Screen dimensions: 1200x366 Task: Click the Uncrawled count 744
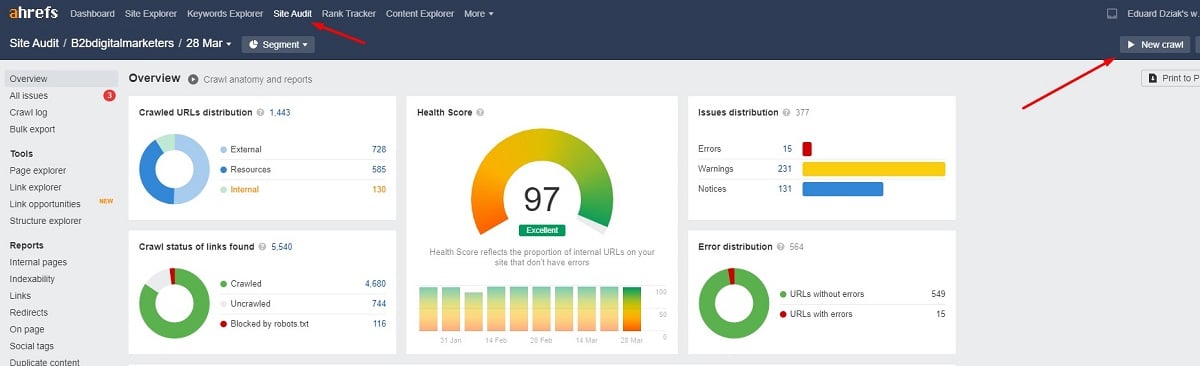(x=378, y=303)
